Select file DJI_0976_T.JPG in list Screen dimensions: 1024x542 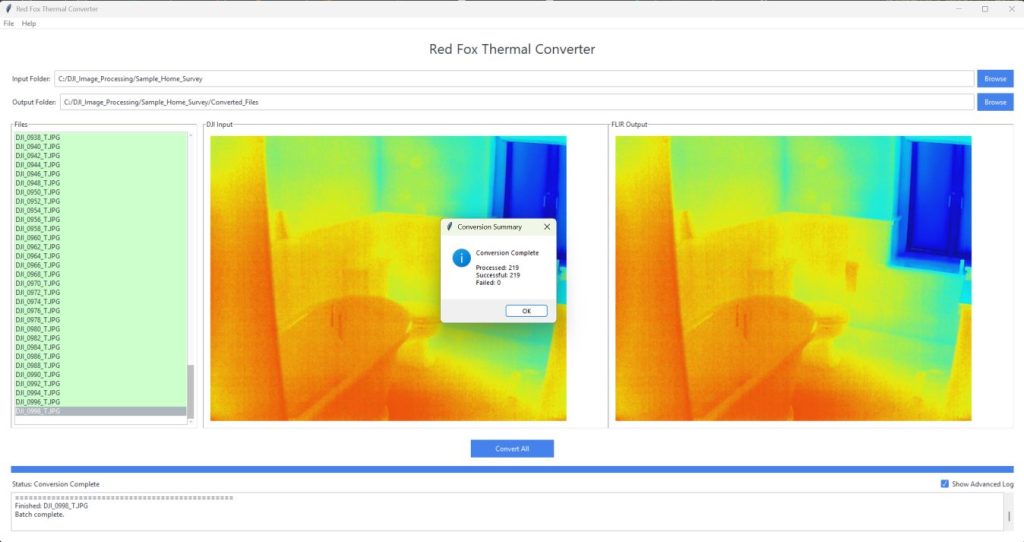(100, 311)
